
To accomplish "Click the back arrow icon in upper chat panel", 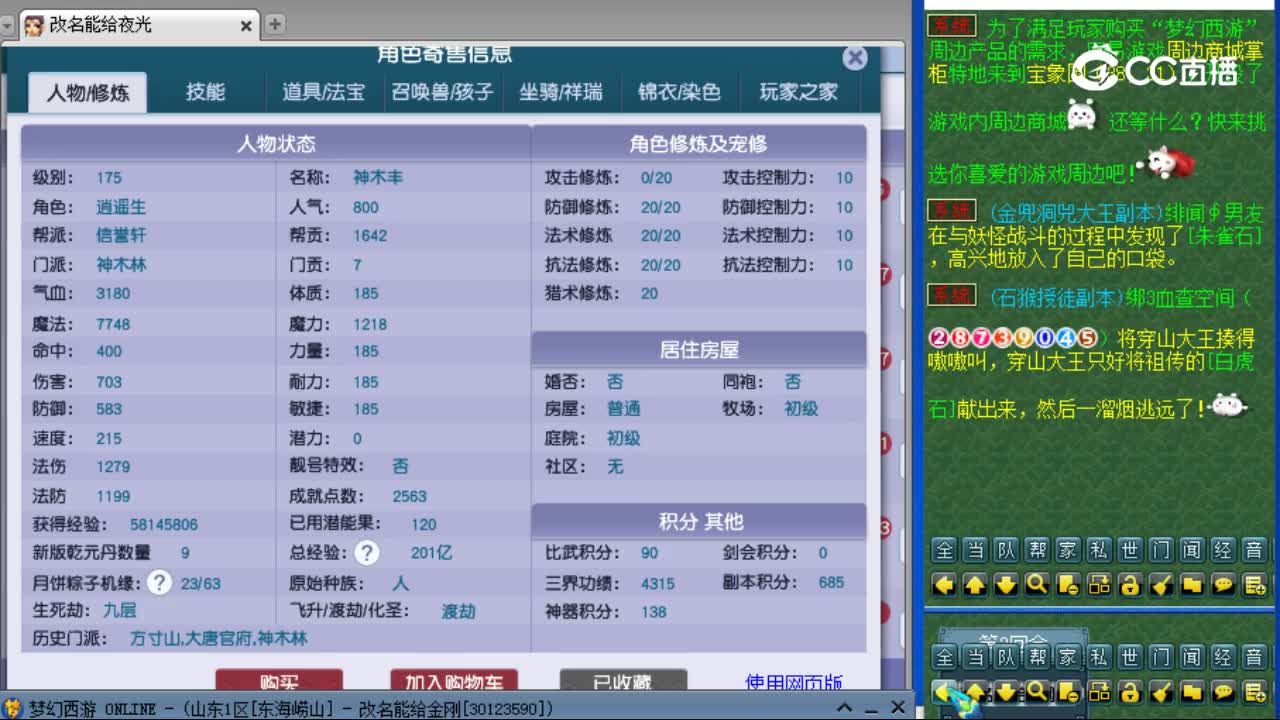I will click(x=943, y=585).
